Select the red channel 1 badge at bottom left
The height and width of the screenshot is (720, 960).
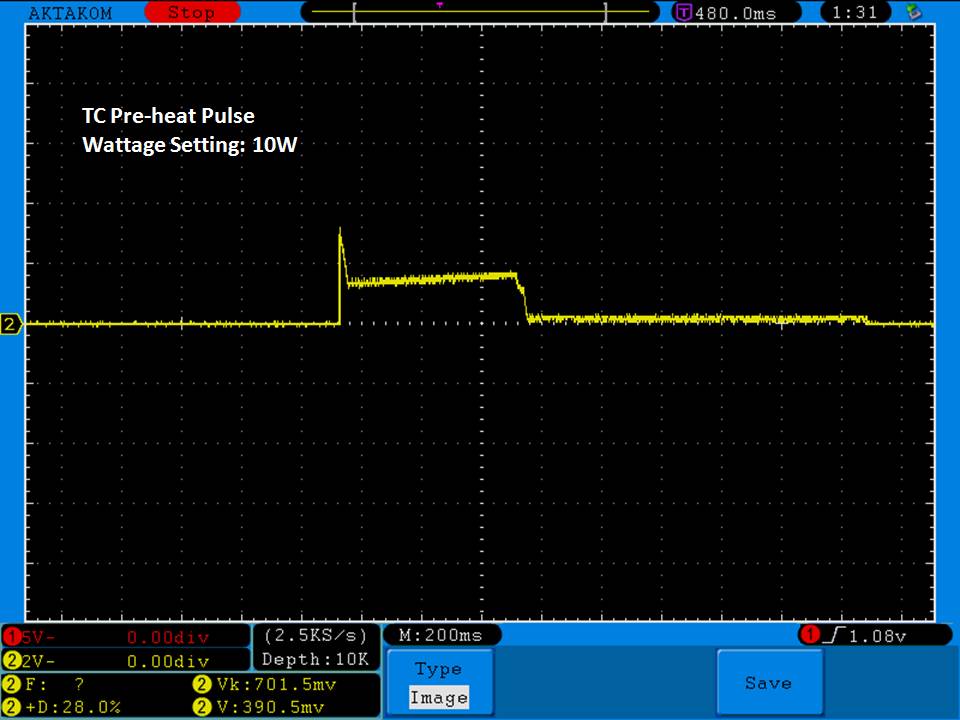coord(12,637)
